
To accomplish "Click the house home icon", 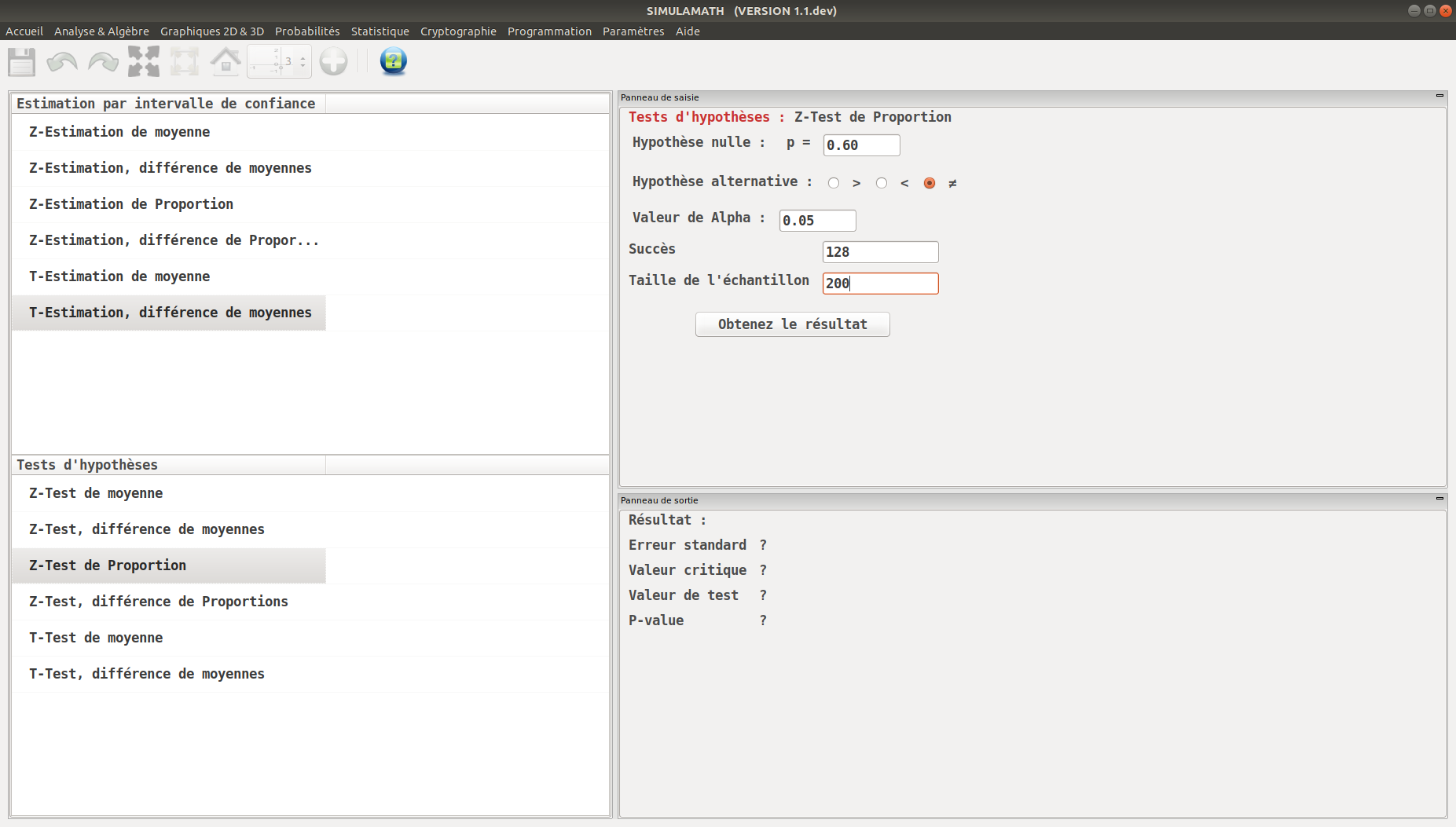I will pos(226,61).
